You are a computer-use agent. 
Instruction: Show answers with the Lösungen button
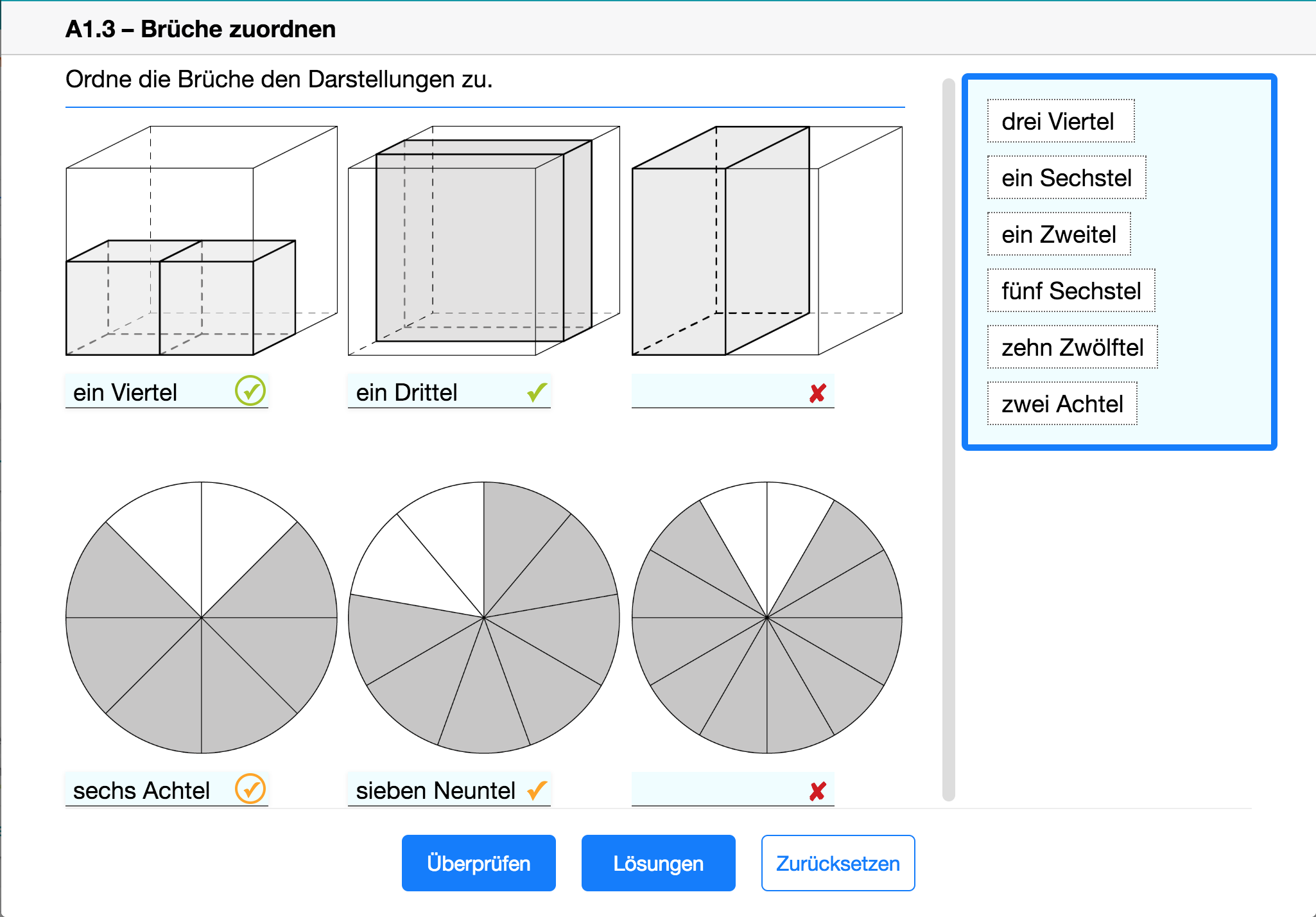point(658,863)
